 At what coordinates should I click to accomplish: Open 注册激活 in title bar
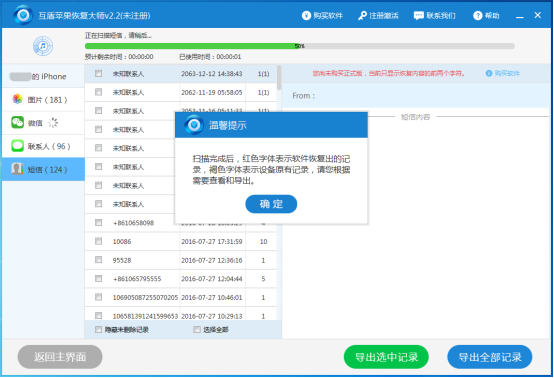point(378,16)
